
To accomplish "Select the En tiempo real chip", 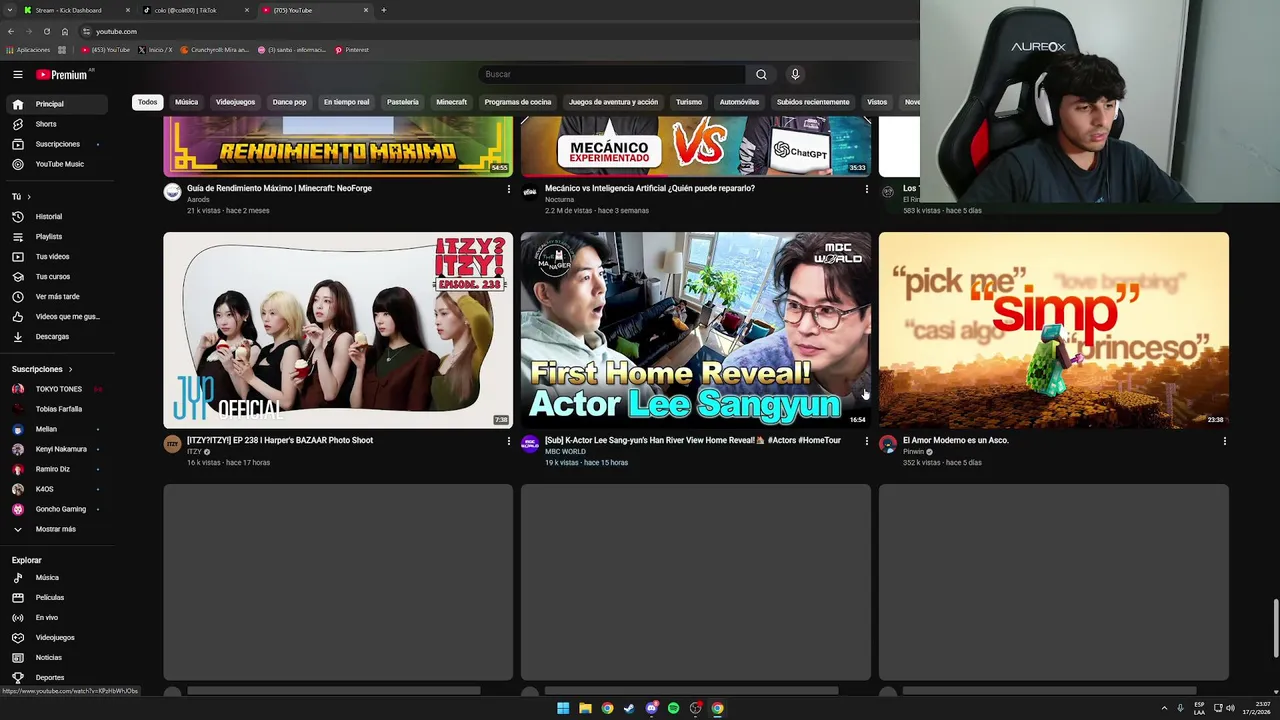I will coord(346,102).
